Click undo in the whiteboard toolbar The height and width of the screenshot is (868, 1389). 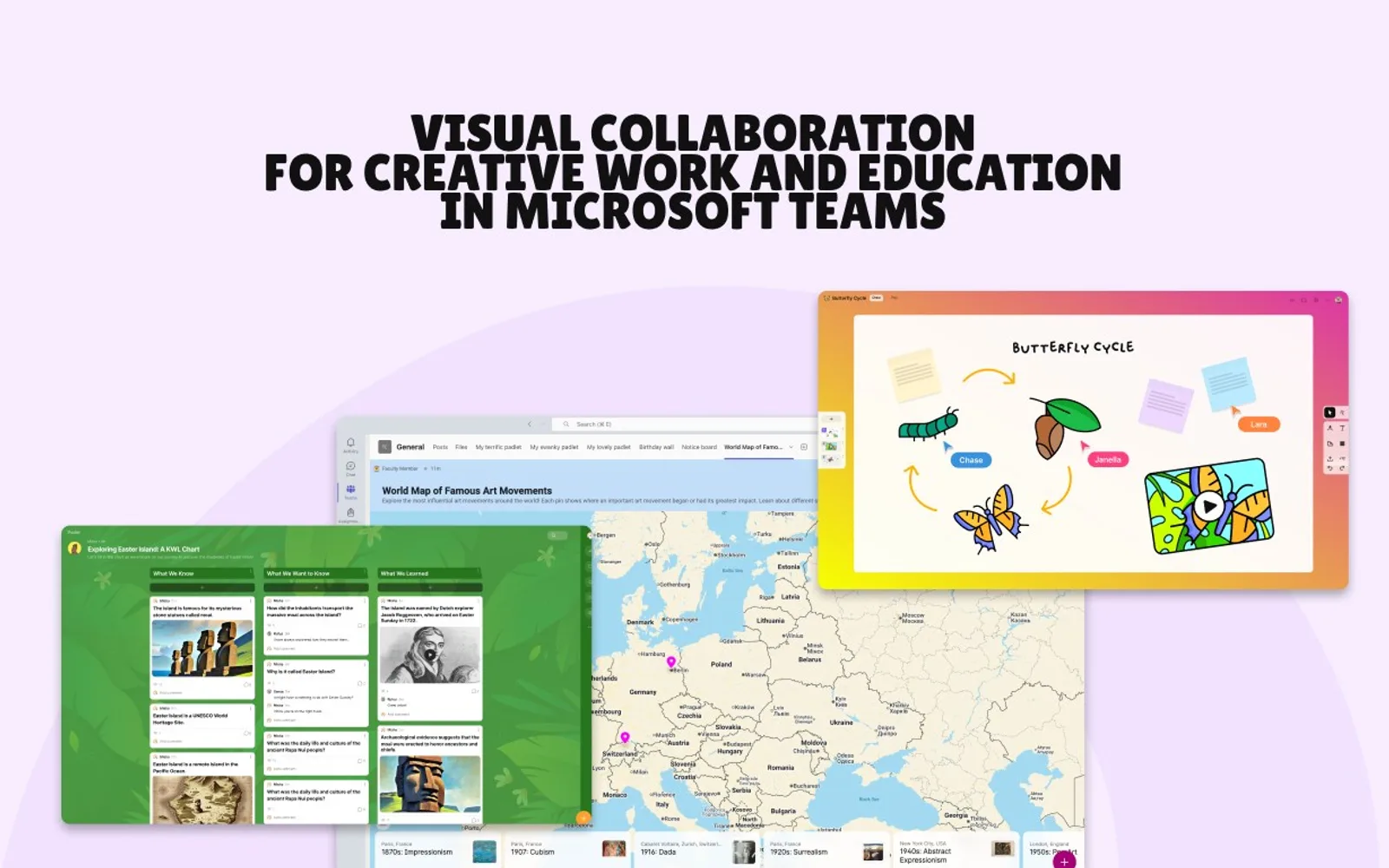point(1330,468)
